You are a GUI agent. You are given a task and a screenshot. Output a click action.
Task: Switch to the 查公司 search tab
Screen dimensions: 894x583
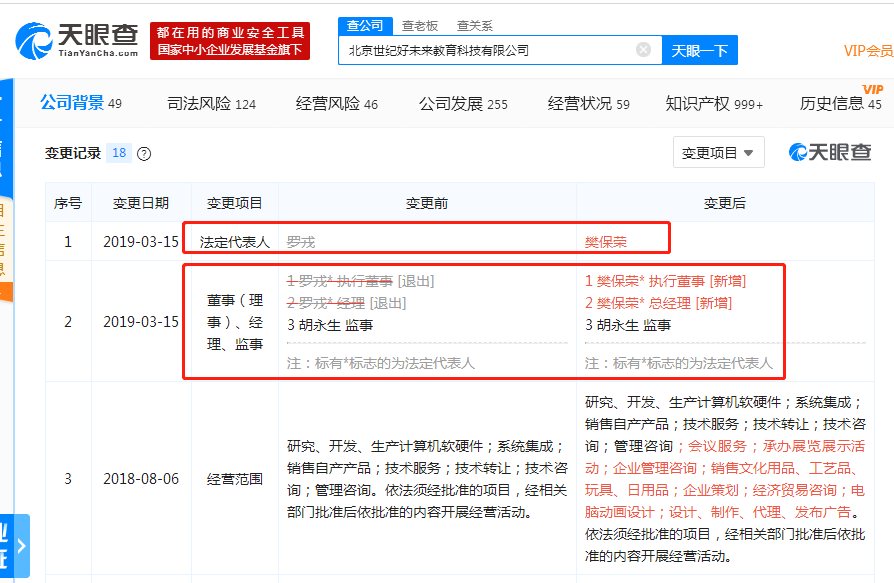click(x=365, y=26)
